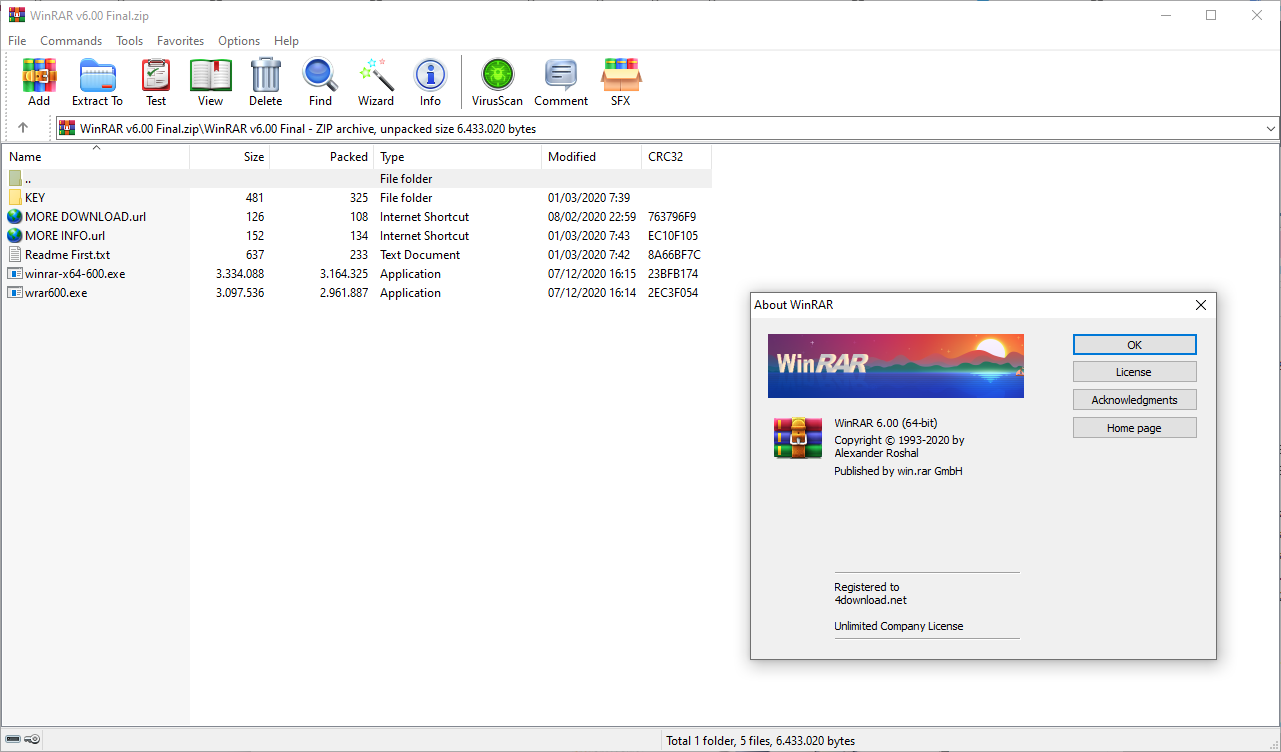Image resolution: width=1281 pixels, height=752 pixels.
Task: Sort by the CRC32 column header
Action: coord(677,157)
